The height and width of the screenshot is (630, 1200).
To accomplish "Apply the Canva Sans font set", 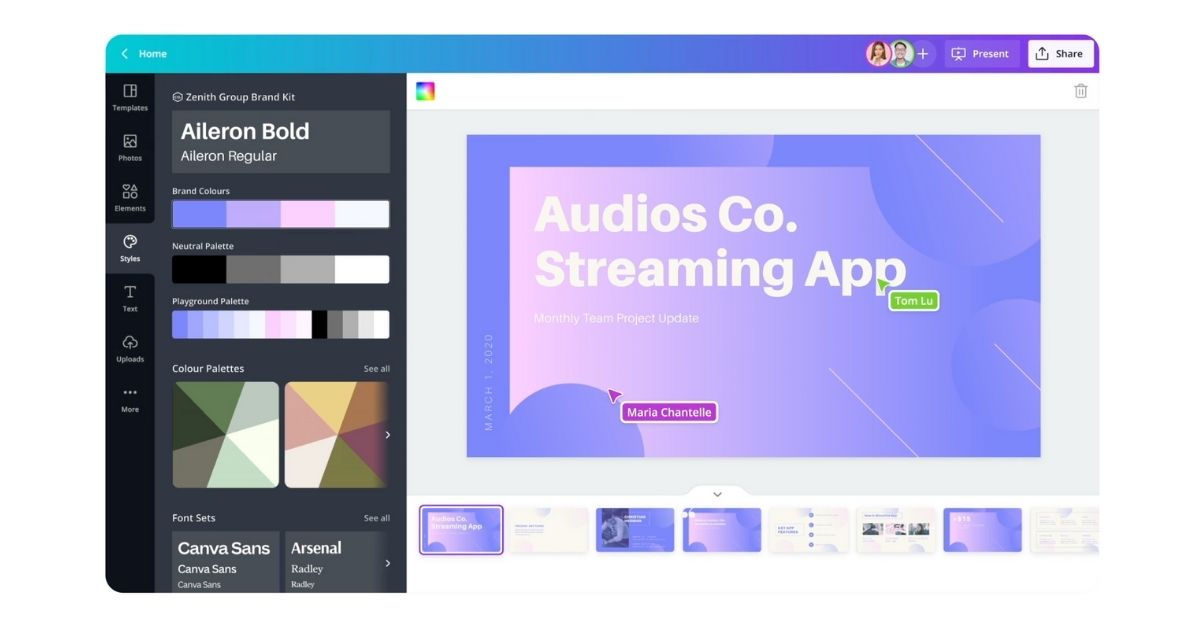I will click(x=225, y=562).
